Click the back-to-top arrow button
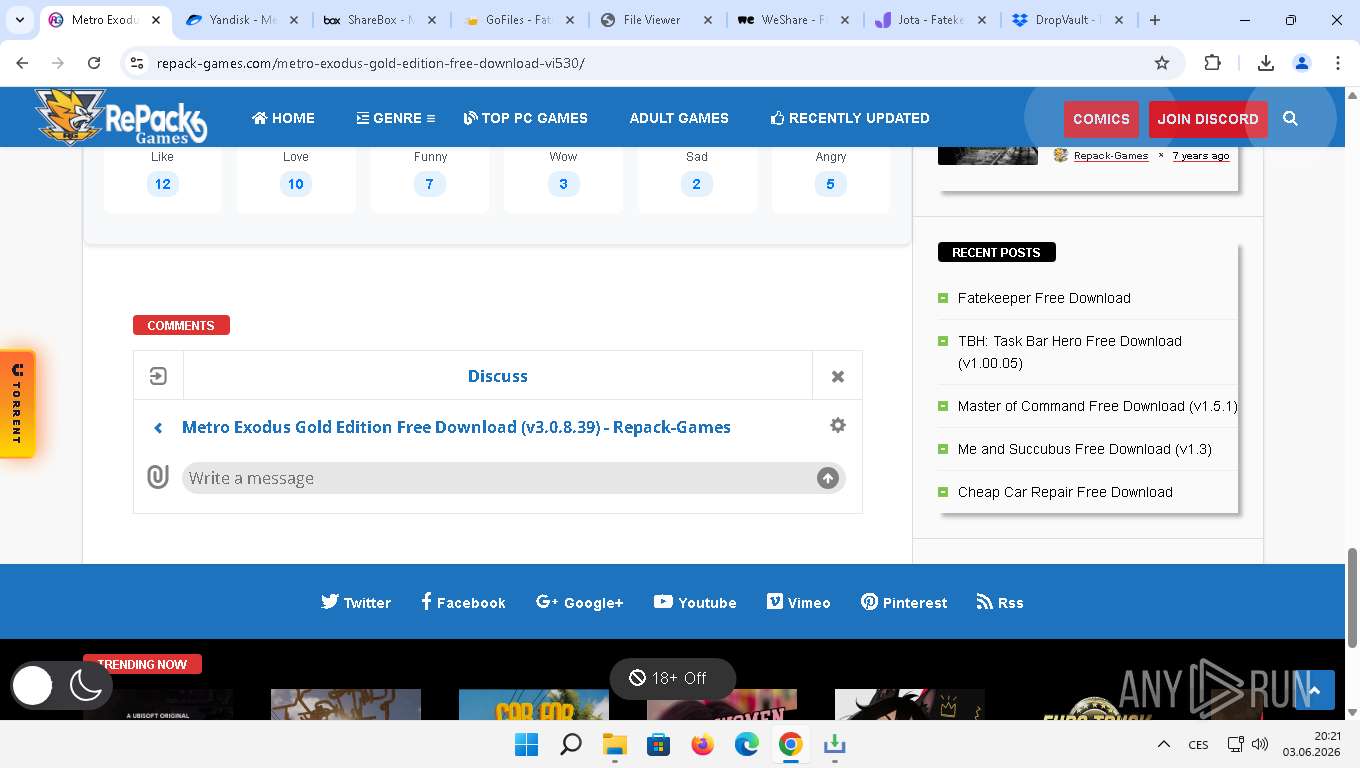This screenshot has height=768, width=1360. coord(1315,690)
